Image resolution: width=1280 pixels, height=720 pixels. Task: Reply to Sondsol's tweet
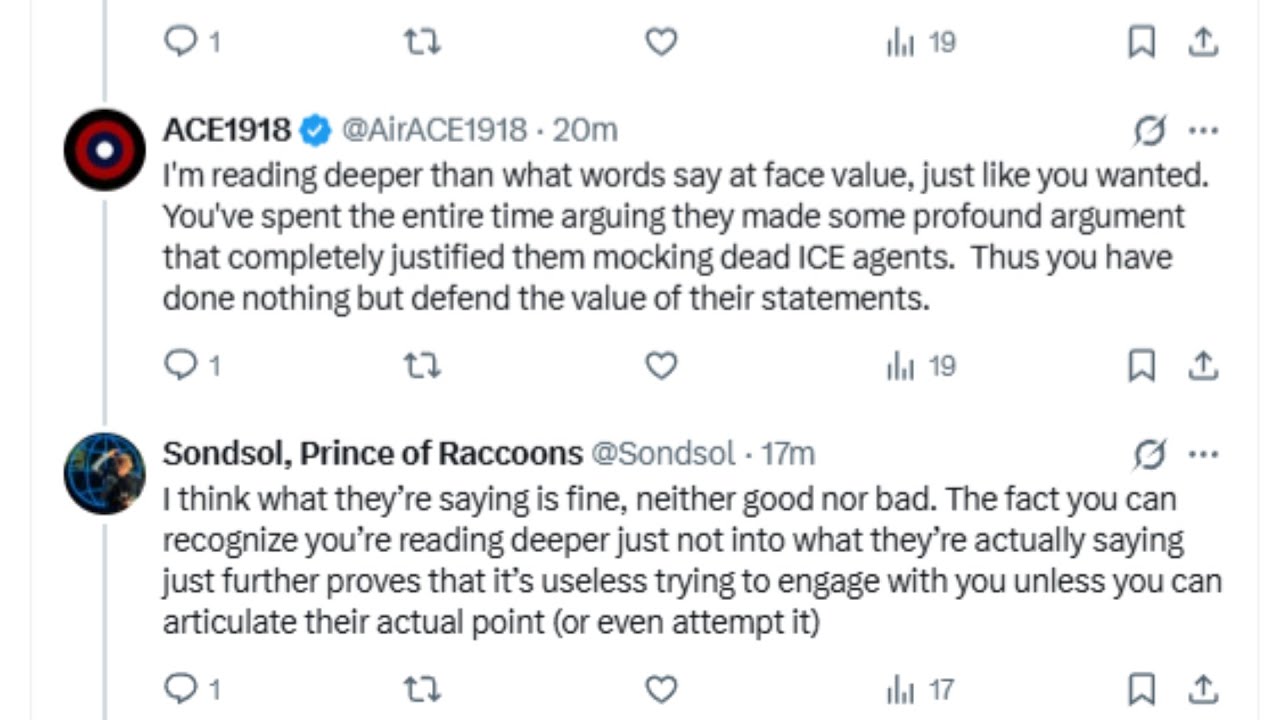(x=180, y=689)
